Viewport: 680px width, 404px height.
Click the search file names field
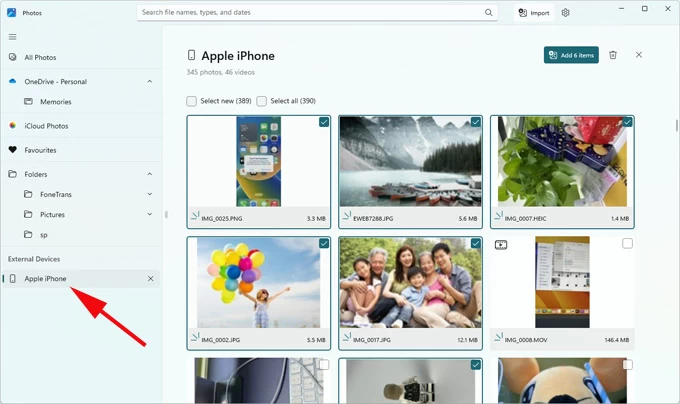[x=310, y=13]
